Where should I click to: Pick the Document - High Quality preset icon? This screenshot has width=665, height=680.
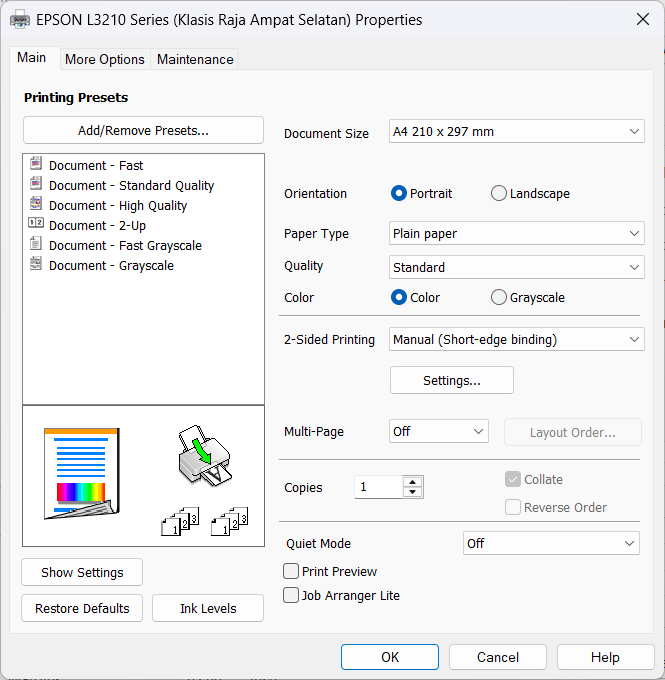coord(36,205)
